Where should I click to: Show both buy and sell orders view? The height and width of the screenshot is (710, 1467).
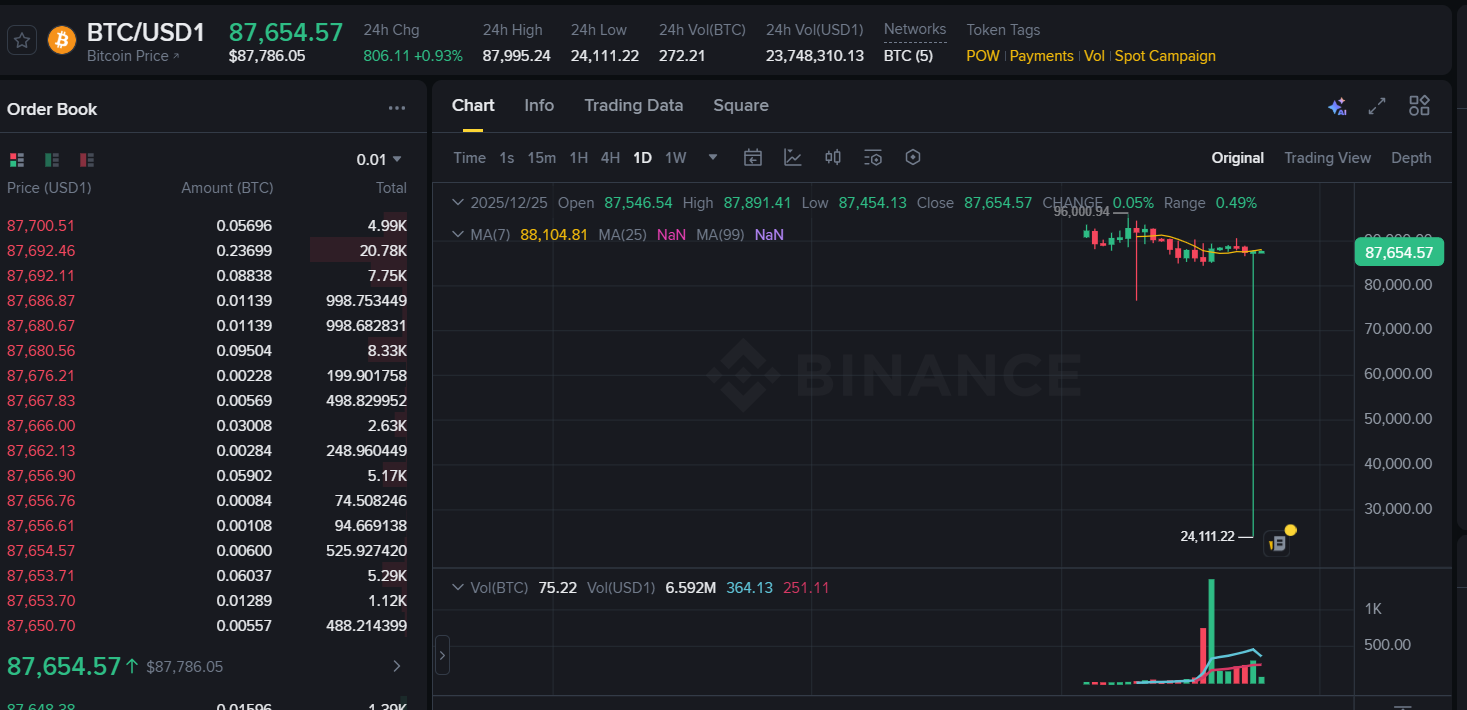tap(17, 160)
